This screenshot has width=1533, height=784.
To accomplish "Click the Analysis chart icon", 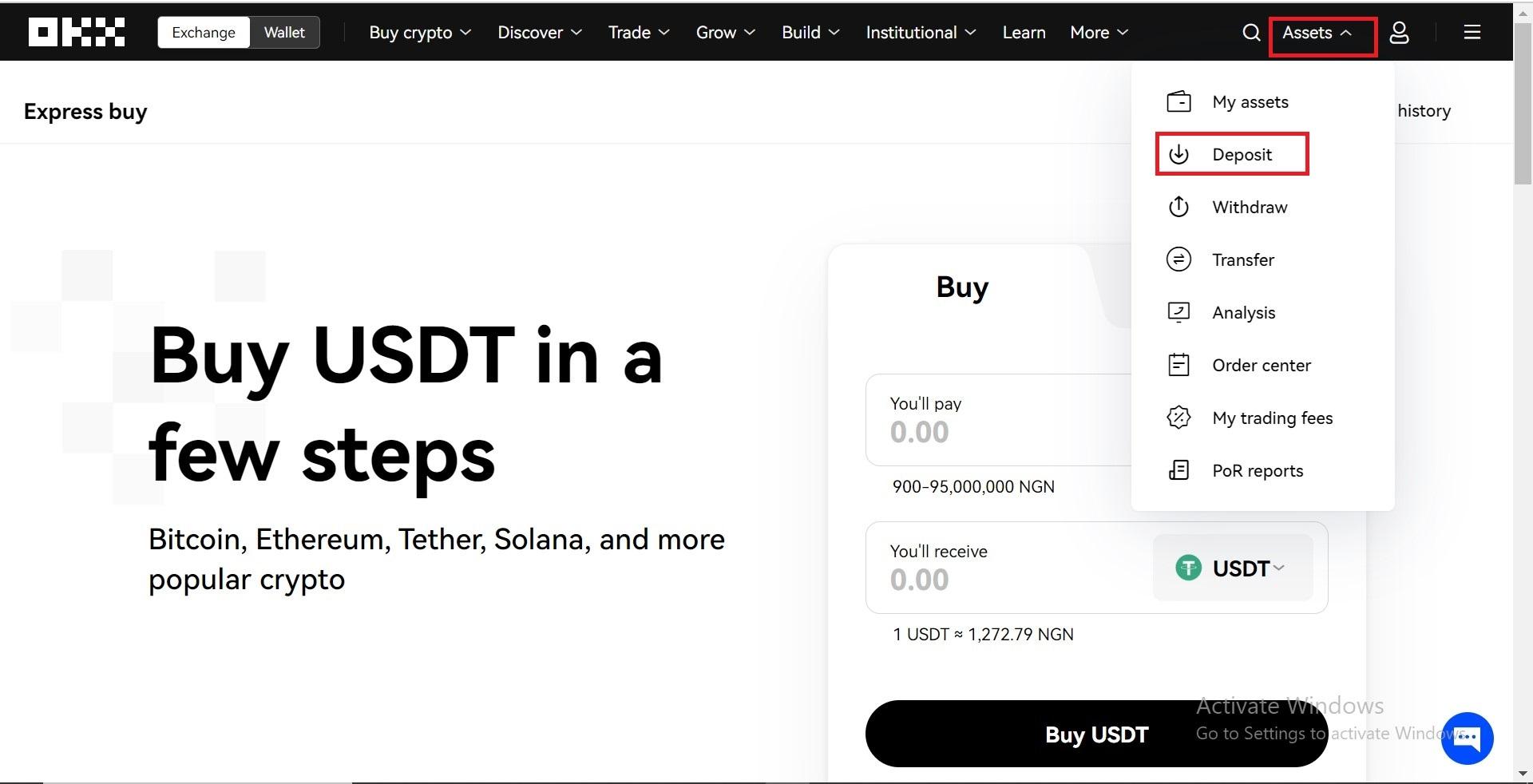I will (1178, 312).
